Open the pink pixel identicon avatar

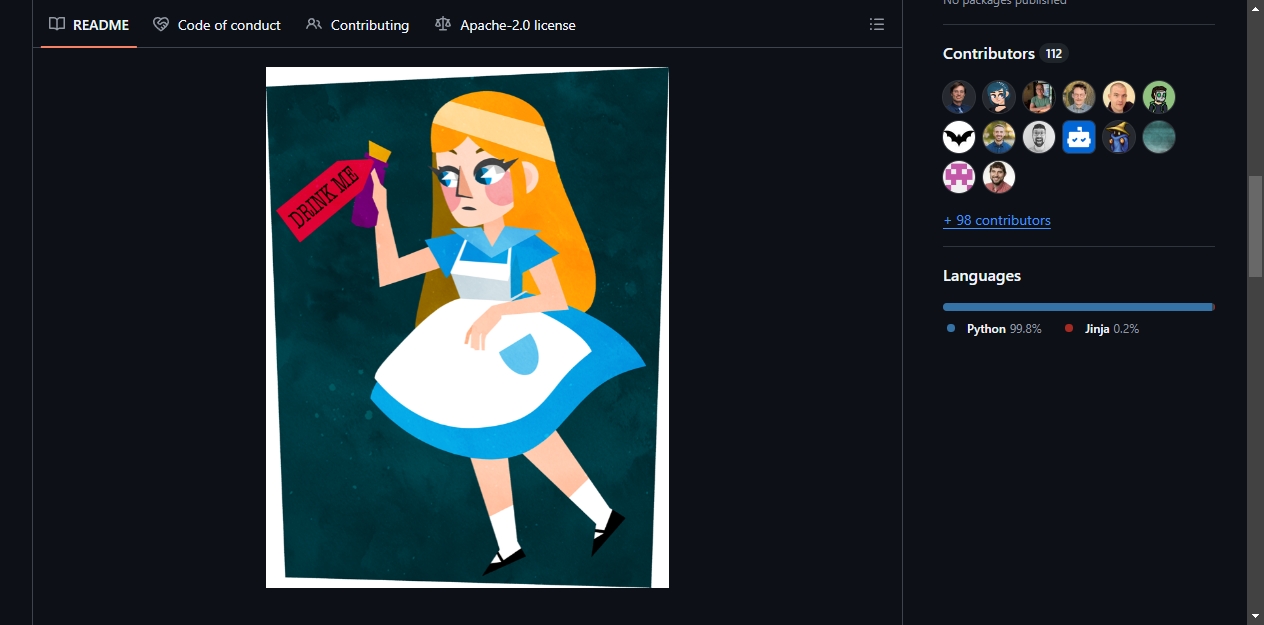click(959, 177)
